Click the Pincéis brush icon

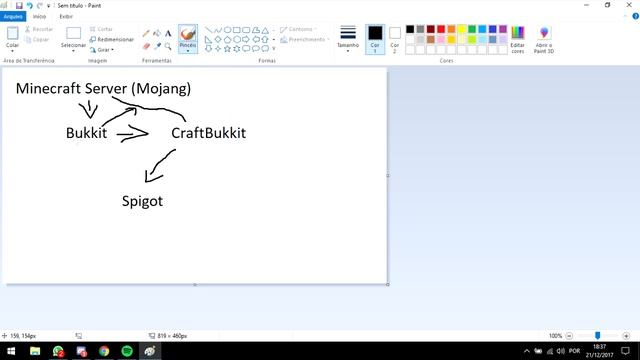[188, 33]
